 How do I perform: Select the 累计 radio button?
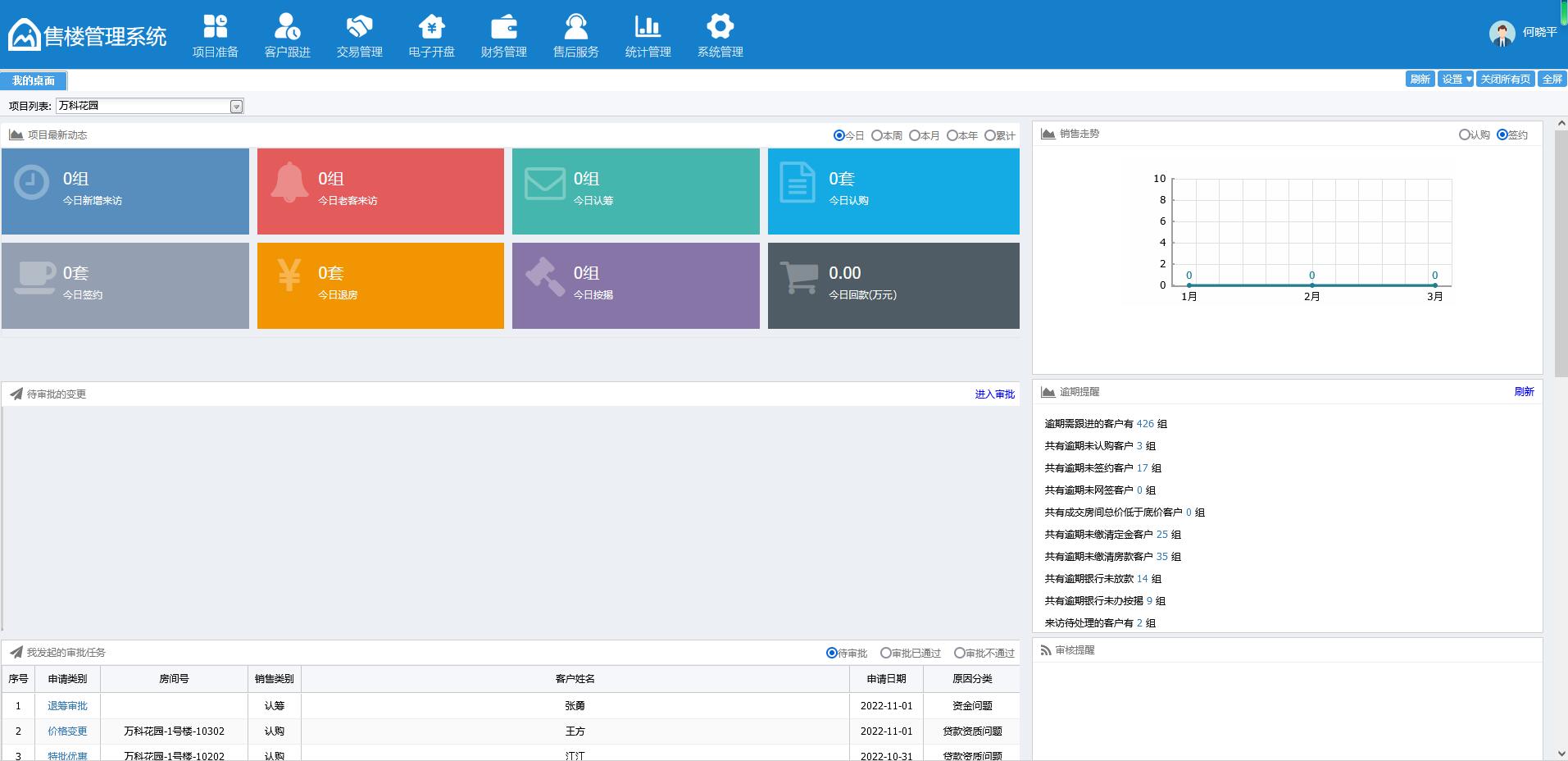(x=989, y=135)
